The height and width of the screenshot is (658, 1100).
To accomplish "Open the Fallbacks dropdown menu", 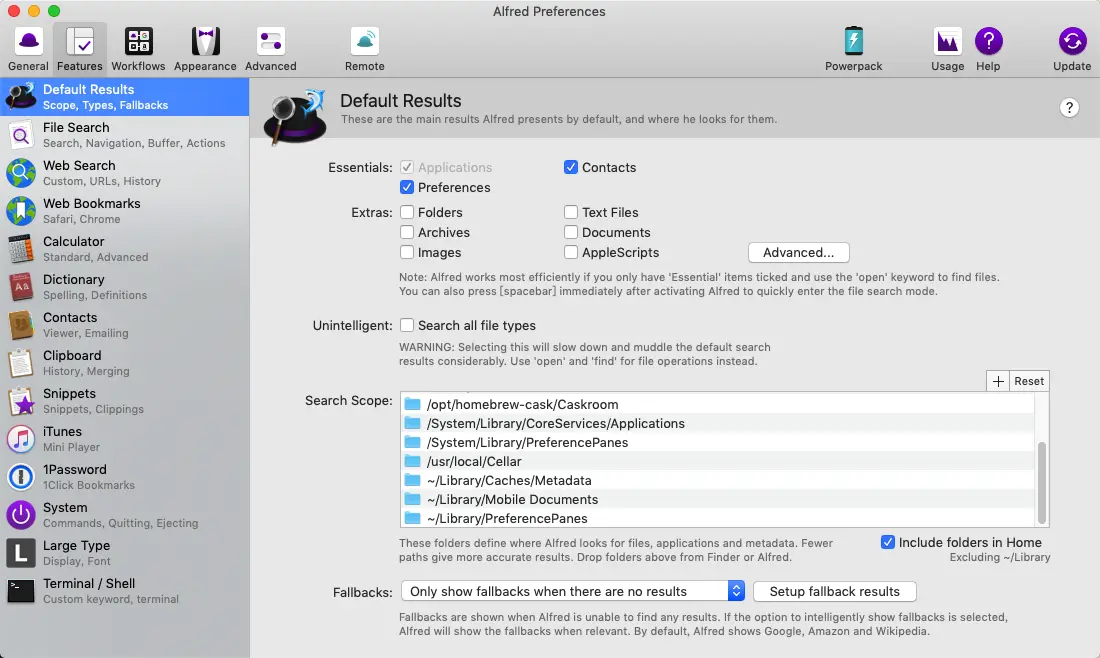I will (x=572, y=591).
